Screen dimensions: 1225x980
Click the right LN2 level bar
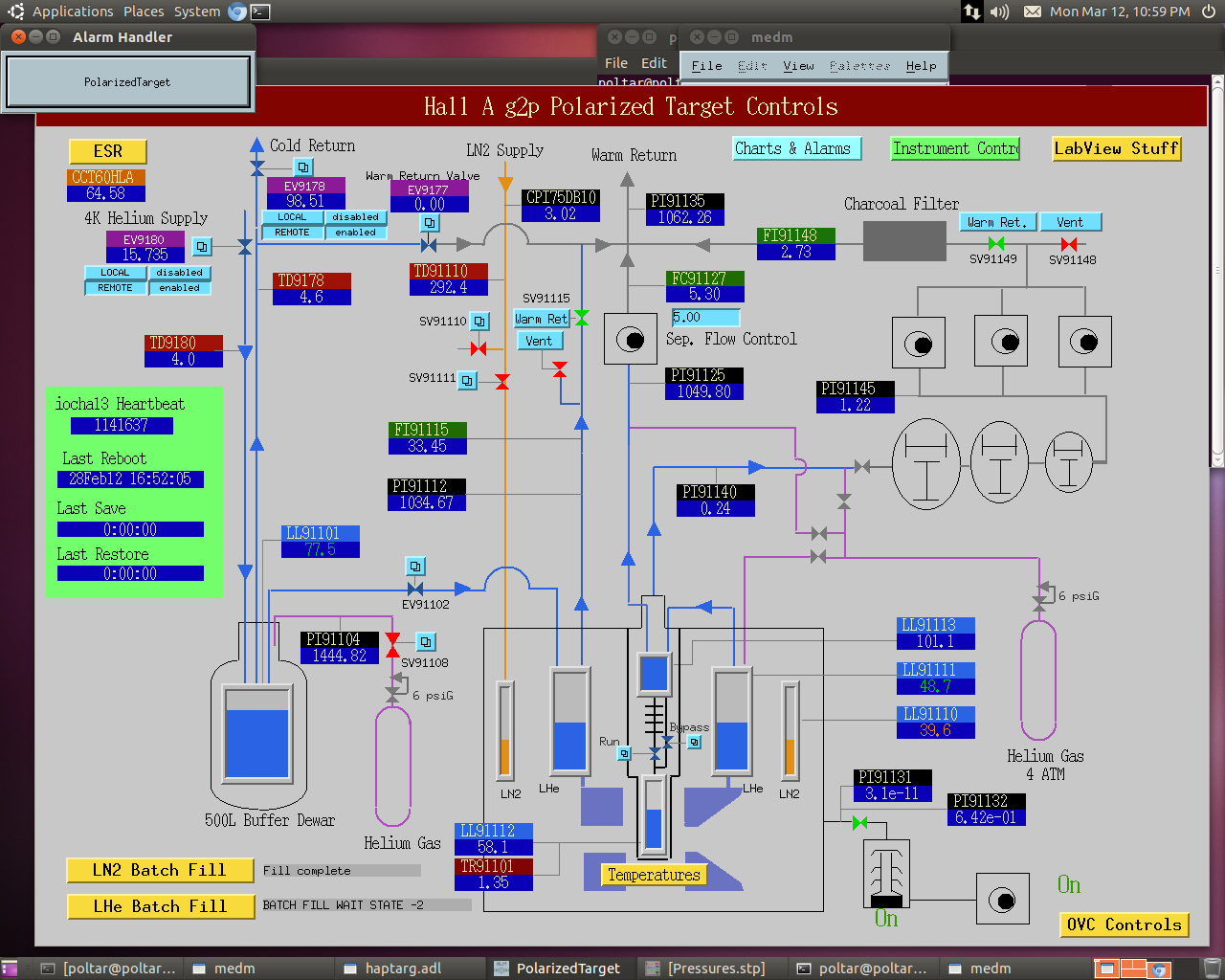point(790,729)
